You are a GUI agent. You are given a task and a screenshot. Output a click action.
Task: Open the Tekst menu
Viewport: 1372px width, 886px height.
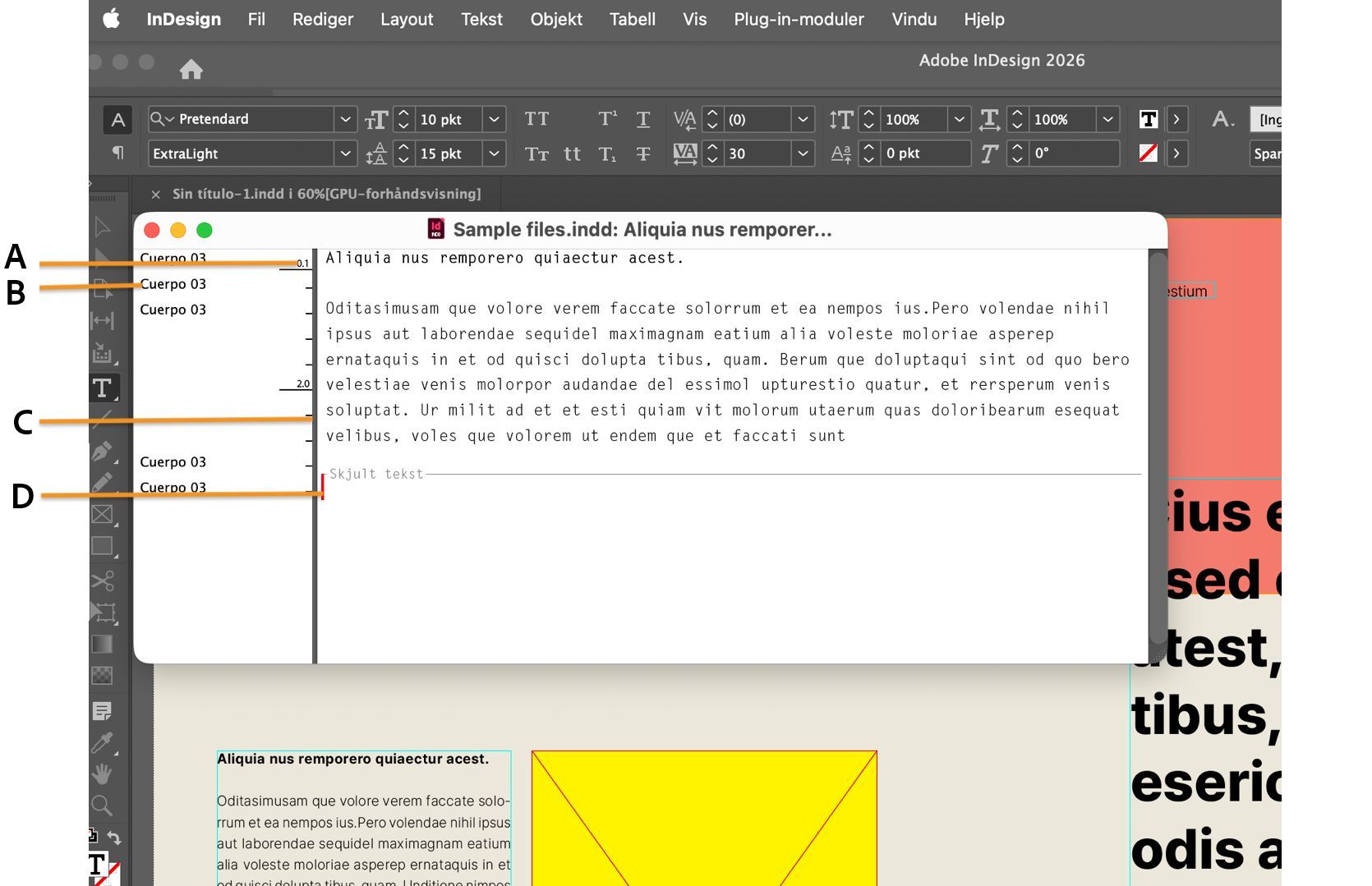(x=481, y=19)
